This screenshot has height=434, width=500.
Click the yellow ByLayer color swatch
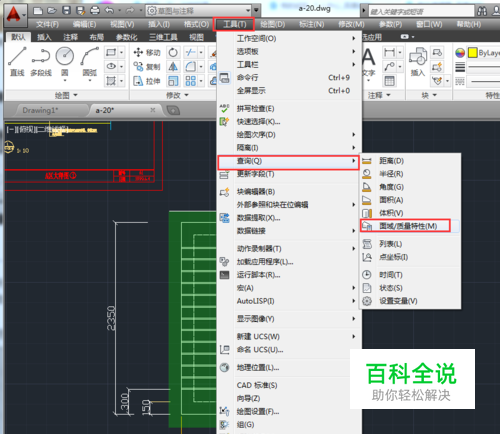click(x=472, y=53)
